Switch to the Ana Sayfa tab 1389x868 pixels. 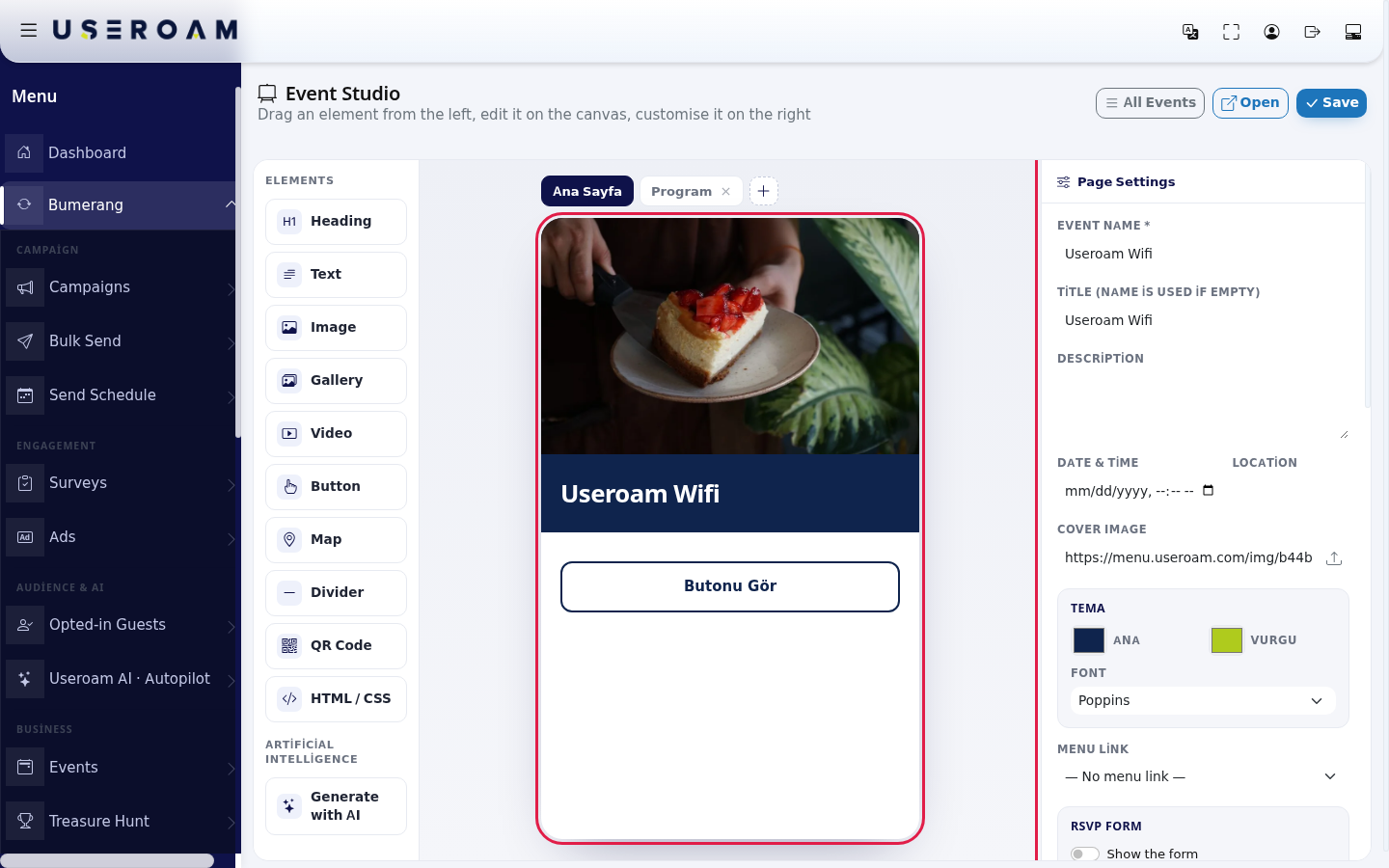coord(587,191)
